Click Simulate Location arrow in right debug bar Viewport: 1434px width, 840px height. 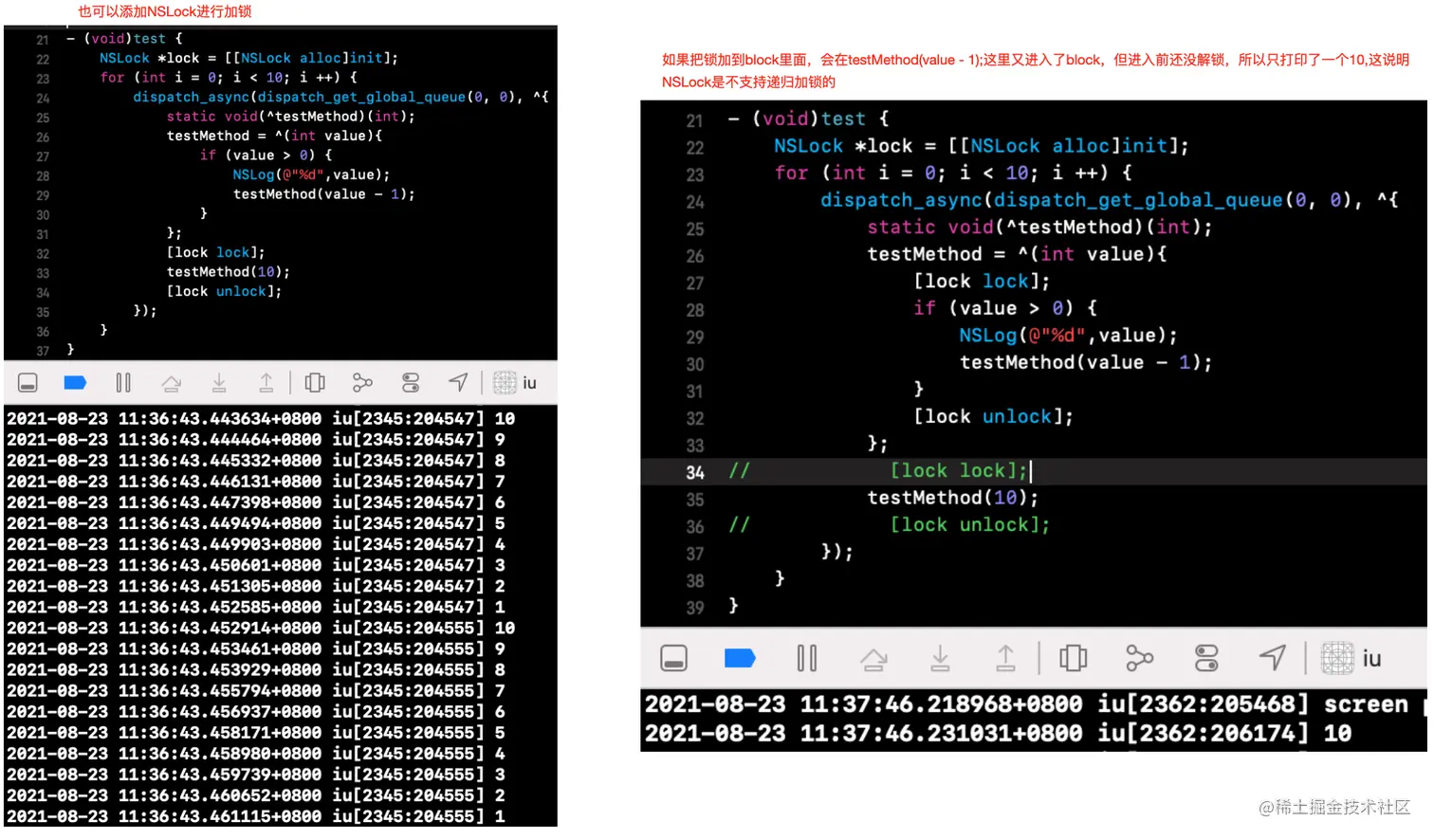tap(1273, 657)
